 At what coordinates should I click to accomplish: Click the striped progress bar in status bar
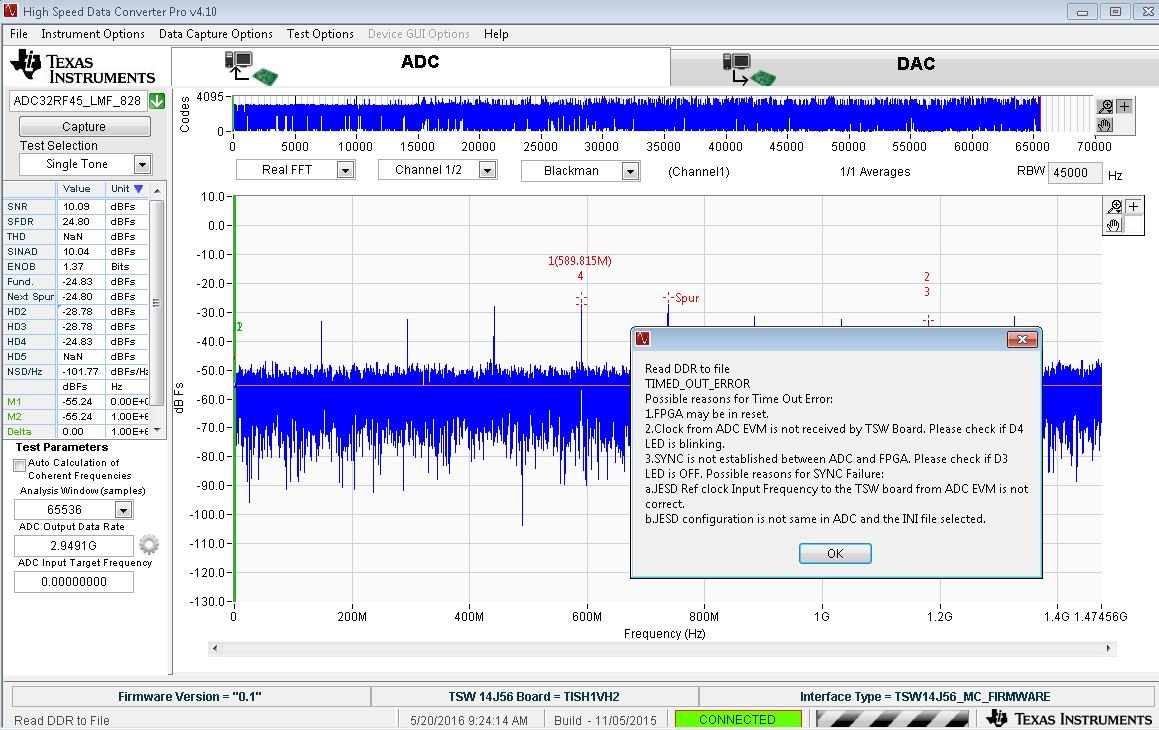coord(892,719)
